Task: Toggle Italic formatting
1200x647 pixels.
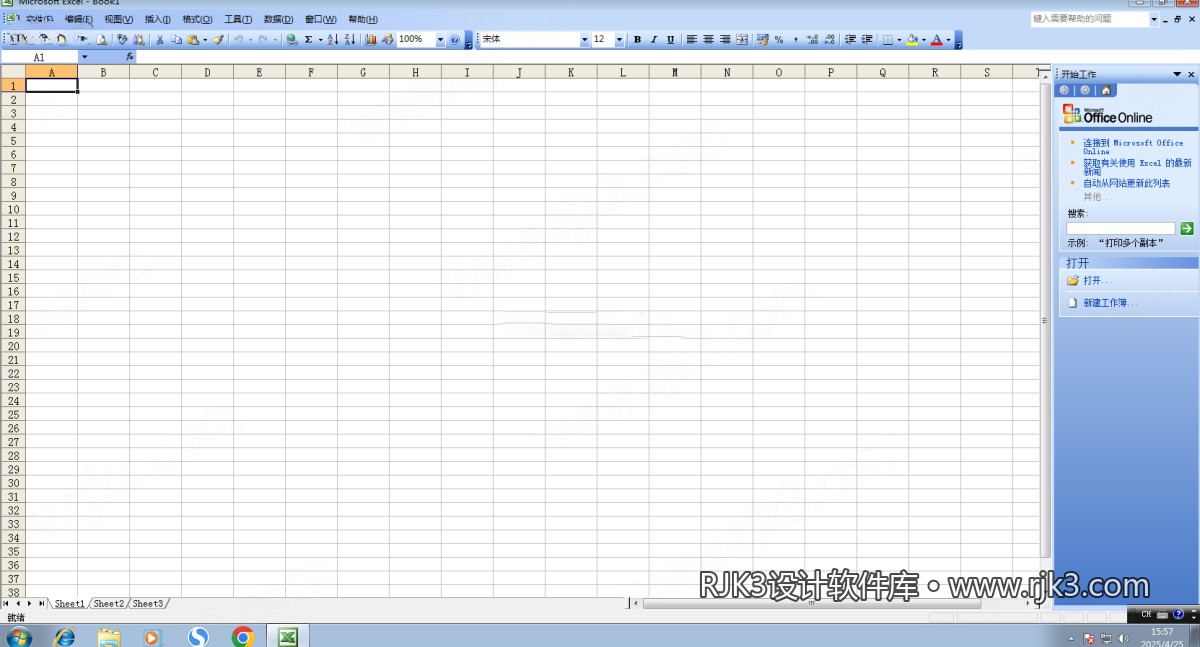Action: click(x=654, y=40)
